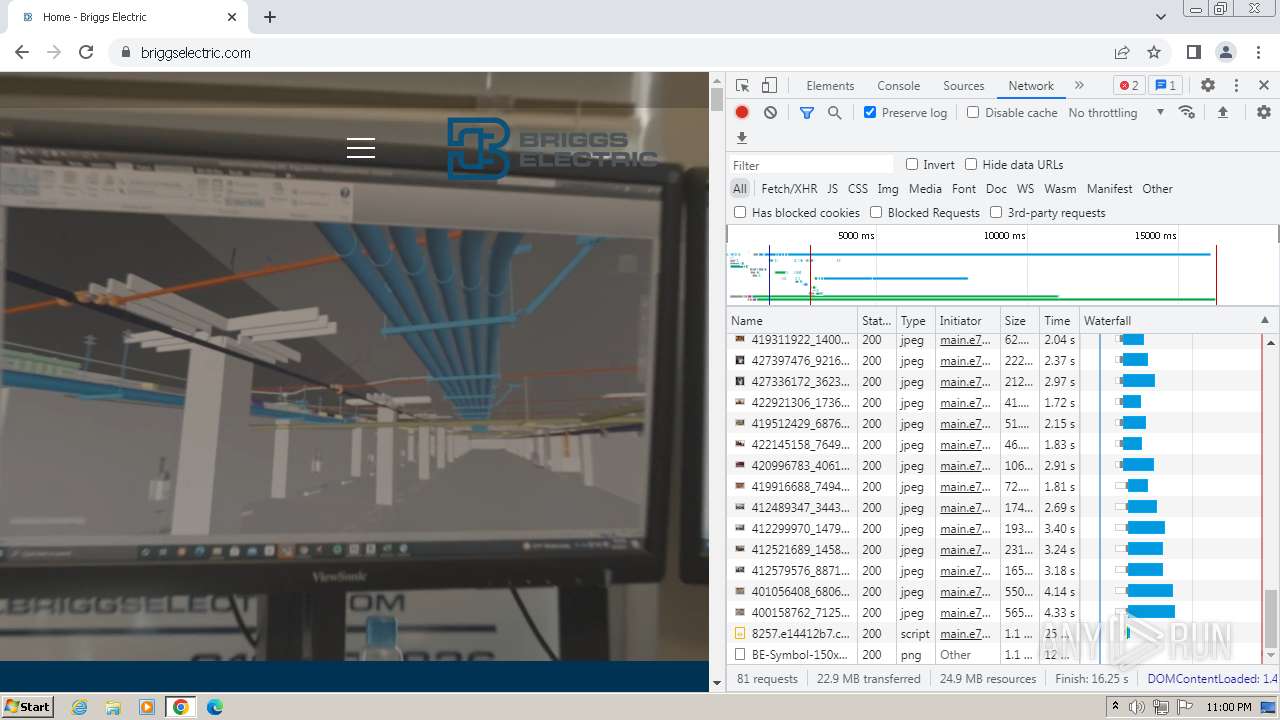
Task: Select the 8257.e14412b7 script request
Action: (x=800, y=633)
